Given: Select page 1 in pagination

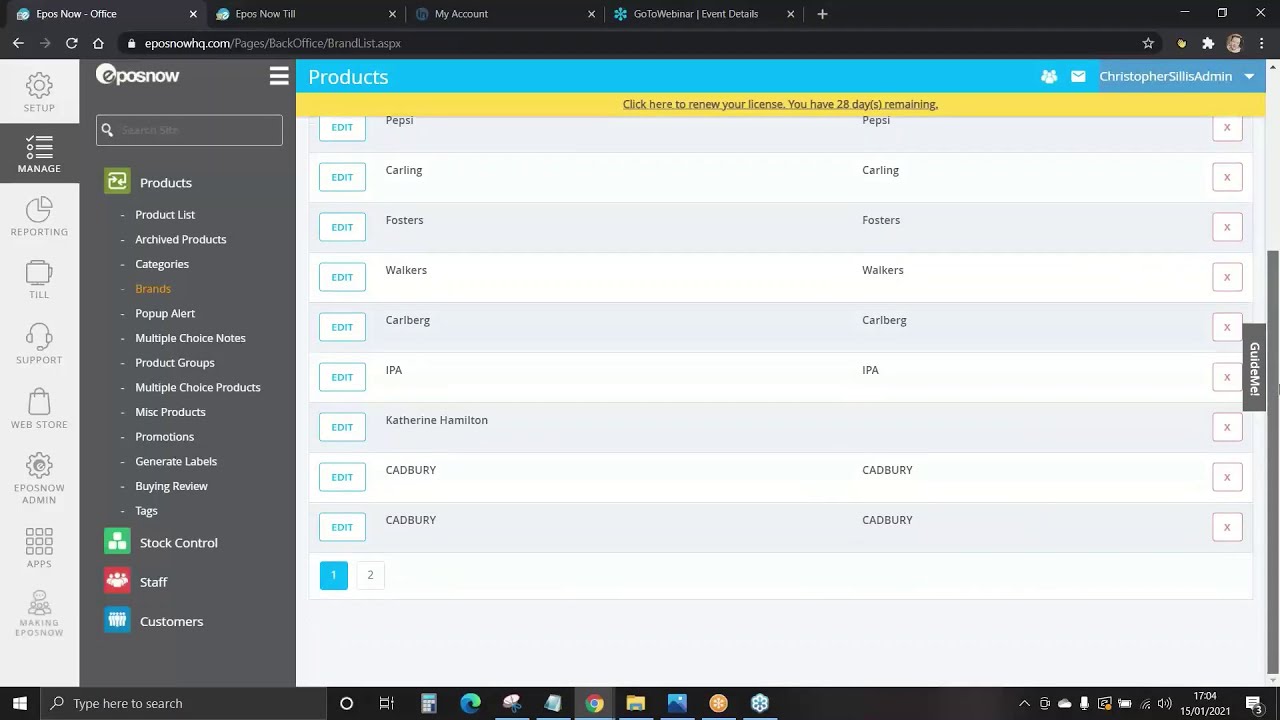Looking at the screenshot, I should [334, 575].
